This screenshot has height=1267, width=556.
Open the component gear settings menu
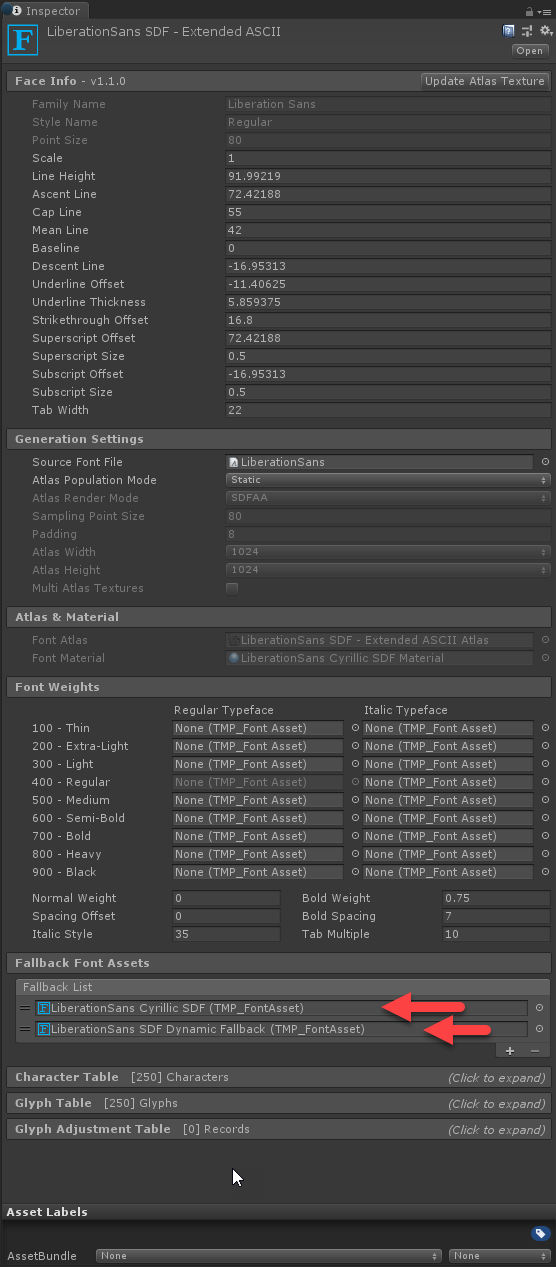coord(545,31)
